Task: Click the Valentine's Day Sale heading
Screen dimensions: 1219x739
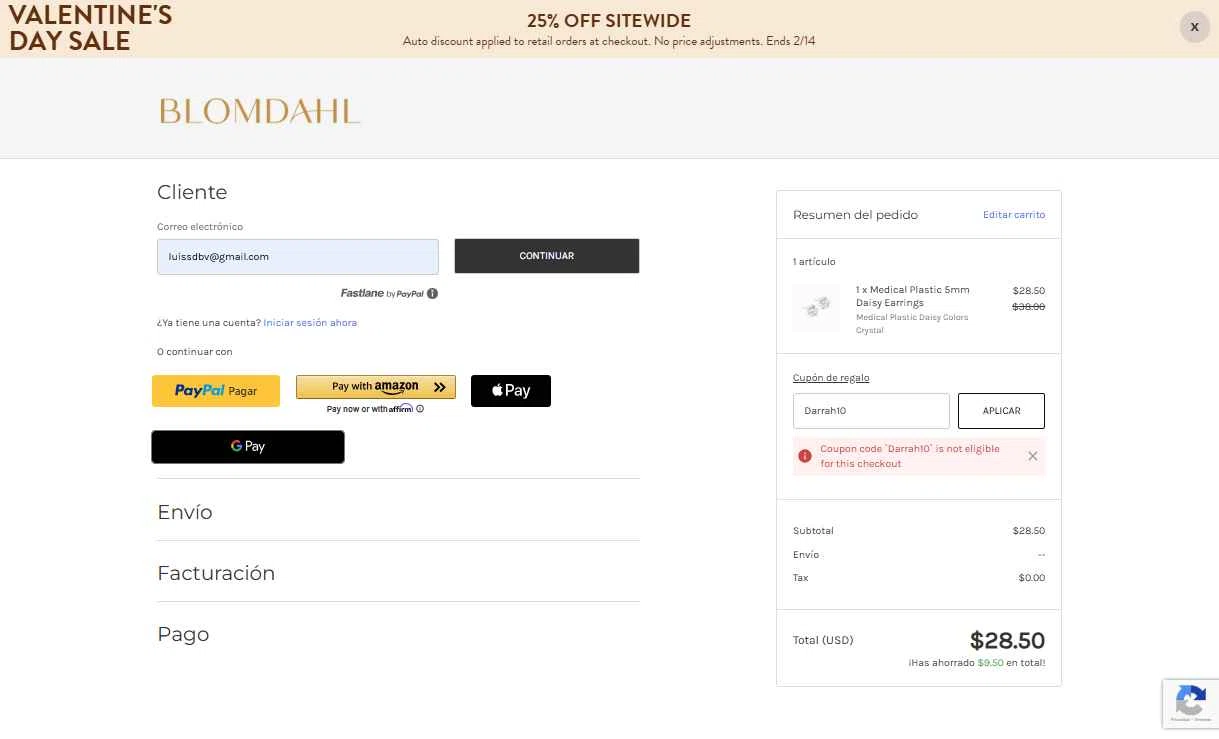Action: (90, 28)
